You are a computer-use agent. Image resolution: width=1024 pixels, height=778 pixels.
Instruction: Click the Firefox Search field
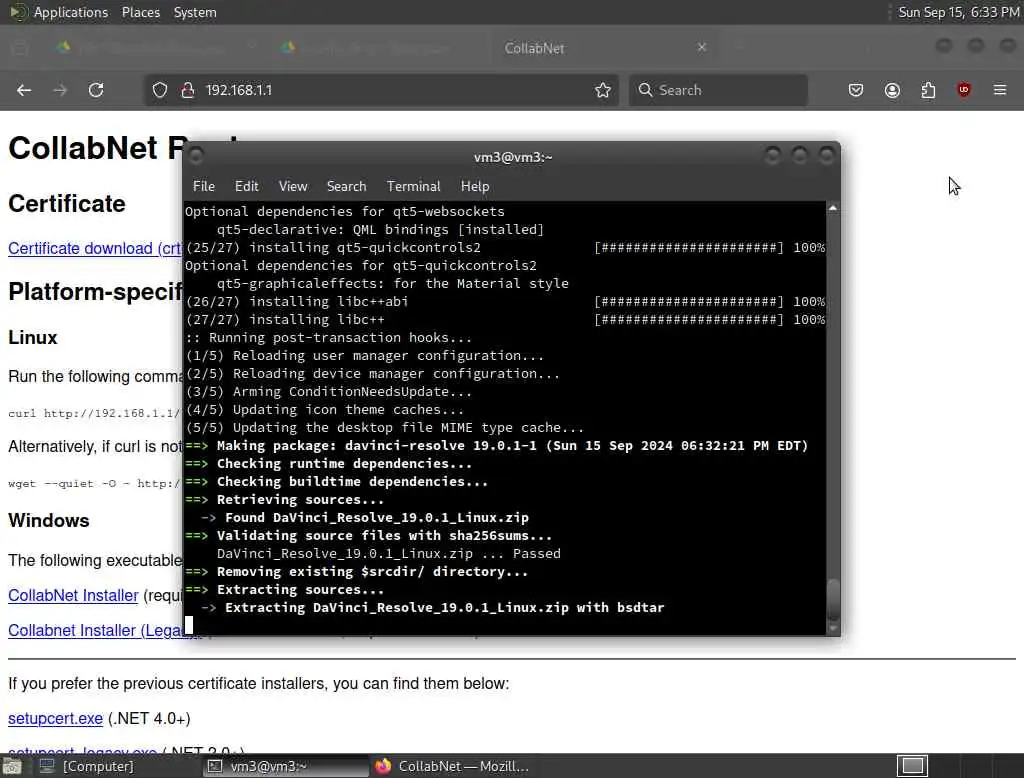(718, 90)
